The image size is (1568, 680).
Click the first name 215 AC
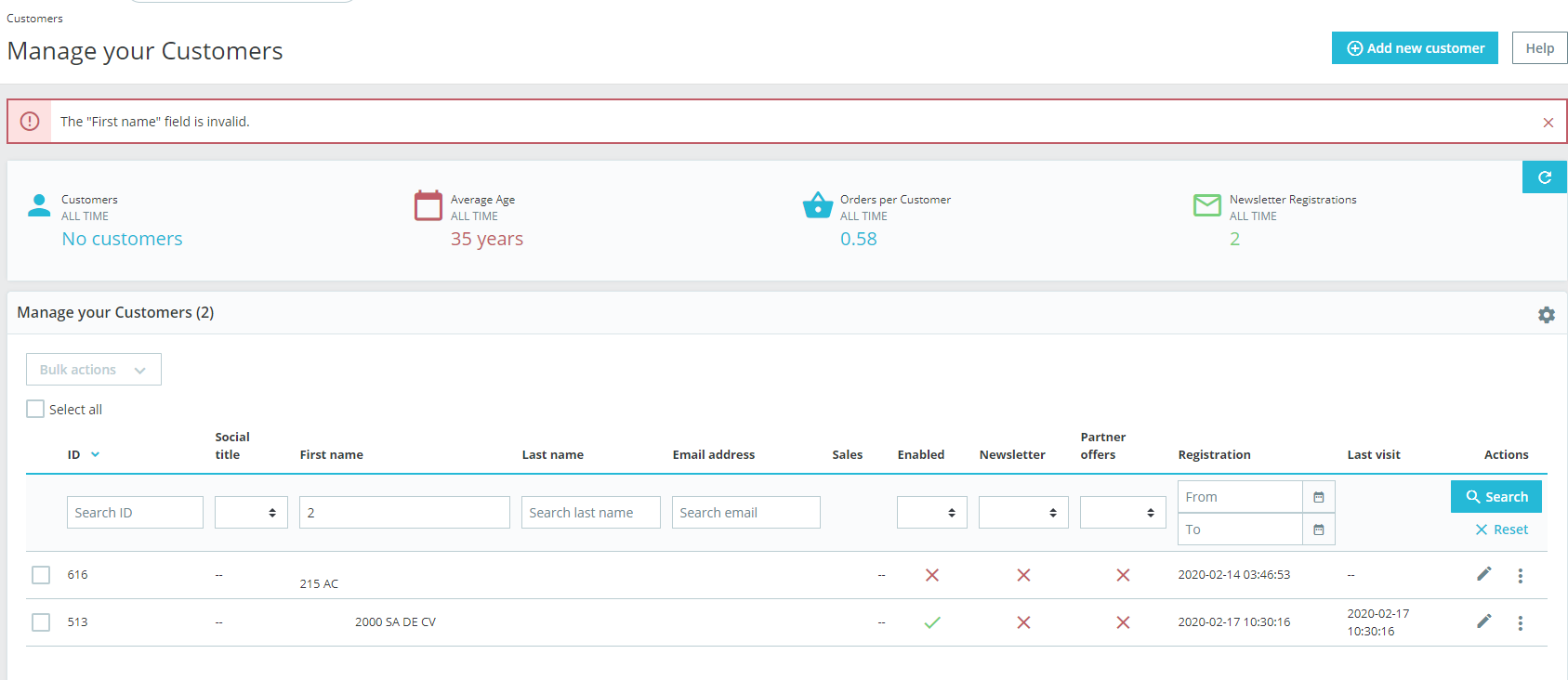pyautogui.click(x=319, y=584)
